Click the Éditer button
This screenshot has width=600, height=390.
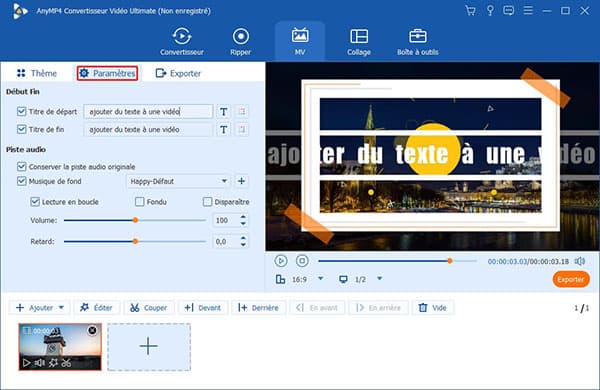[x=96, y=307]
